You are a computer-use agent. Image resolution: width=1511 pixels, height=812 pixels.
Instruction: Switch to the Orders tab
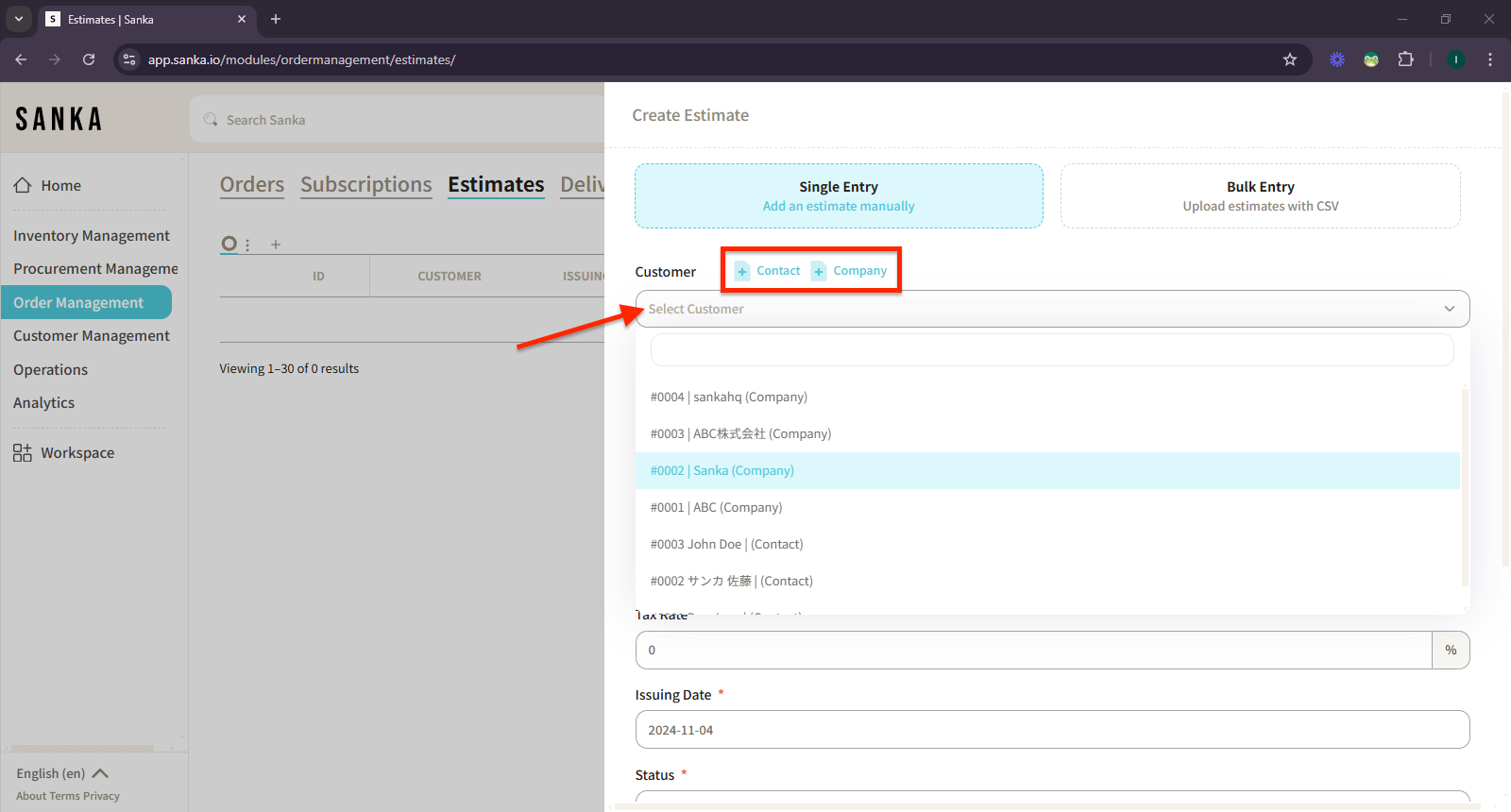[x=252, y=185]
